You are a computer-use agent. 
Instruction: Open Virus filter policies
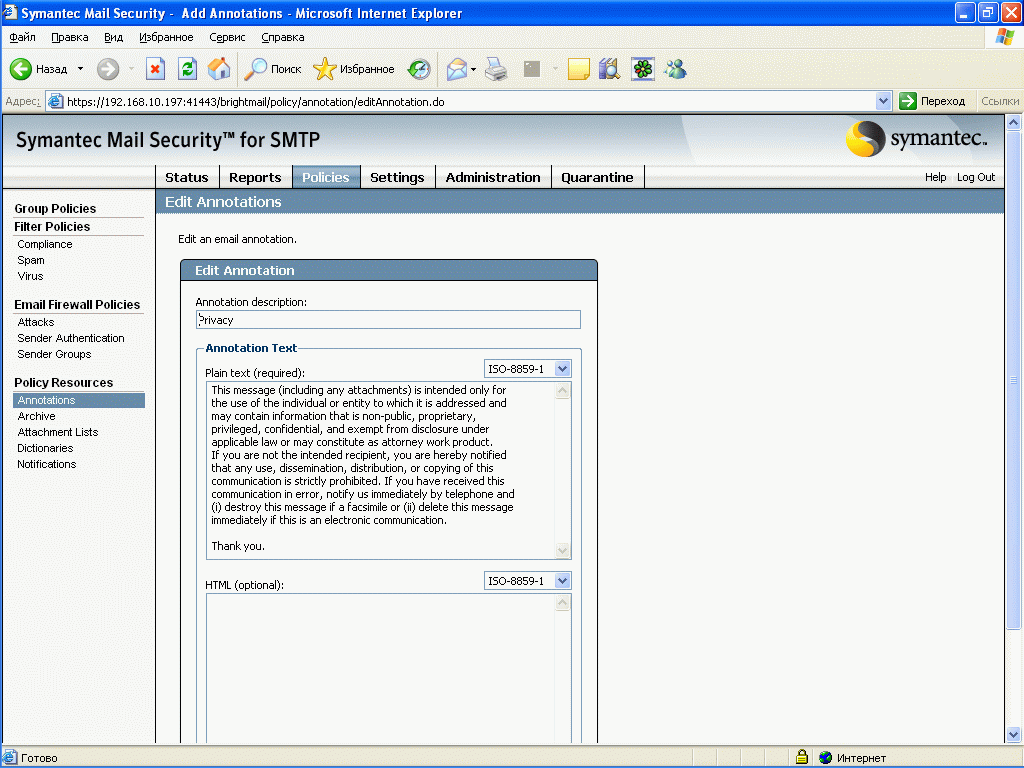click(30, 276)
